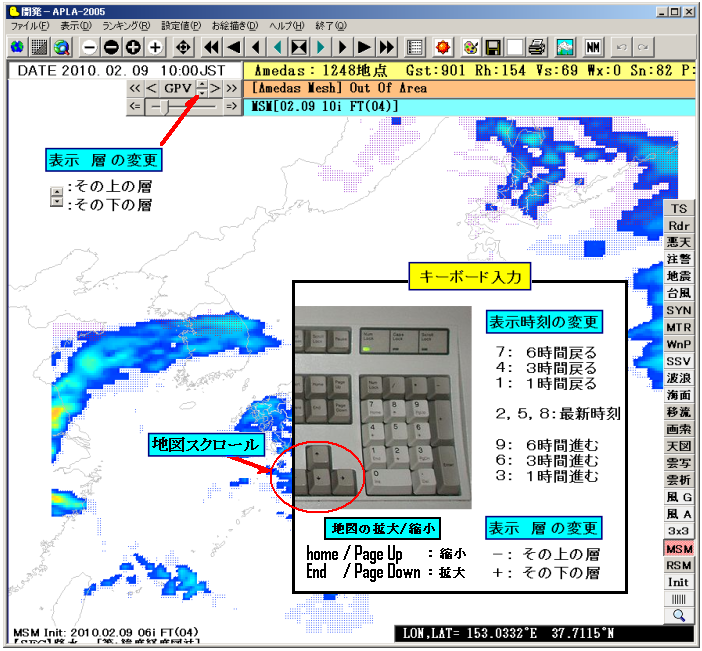The height and width of the screenshot is (651, 702).
Task: Jump to first frame with double-left arrow
Action: pyautogui.click(x=211, y=47)
